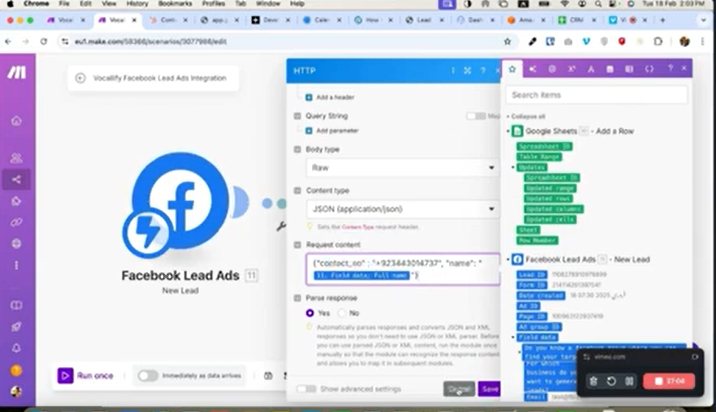Click the Run once button
This screenshot has height=412, width=716.
(x=87, y=376)
